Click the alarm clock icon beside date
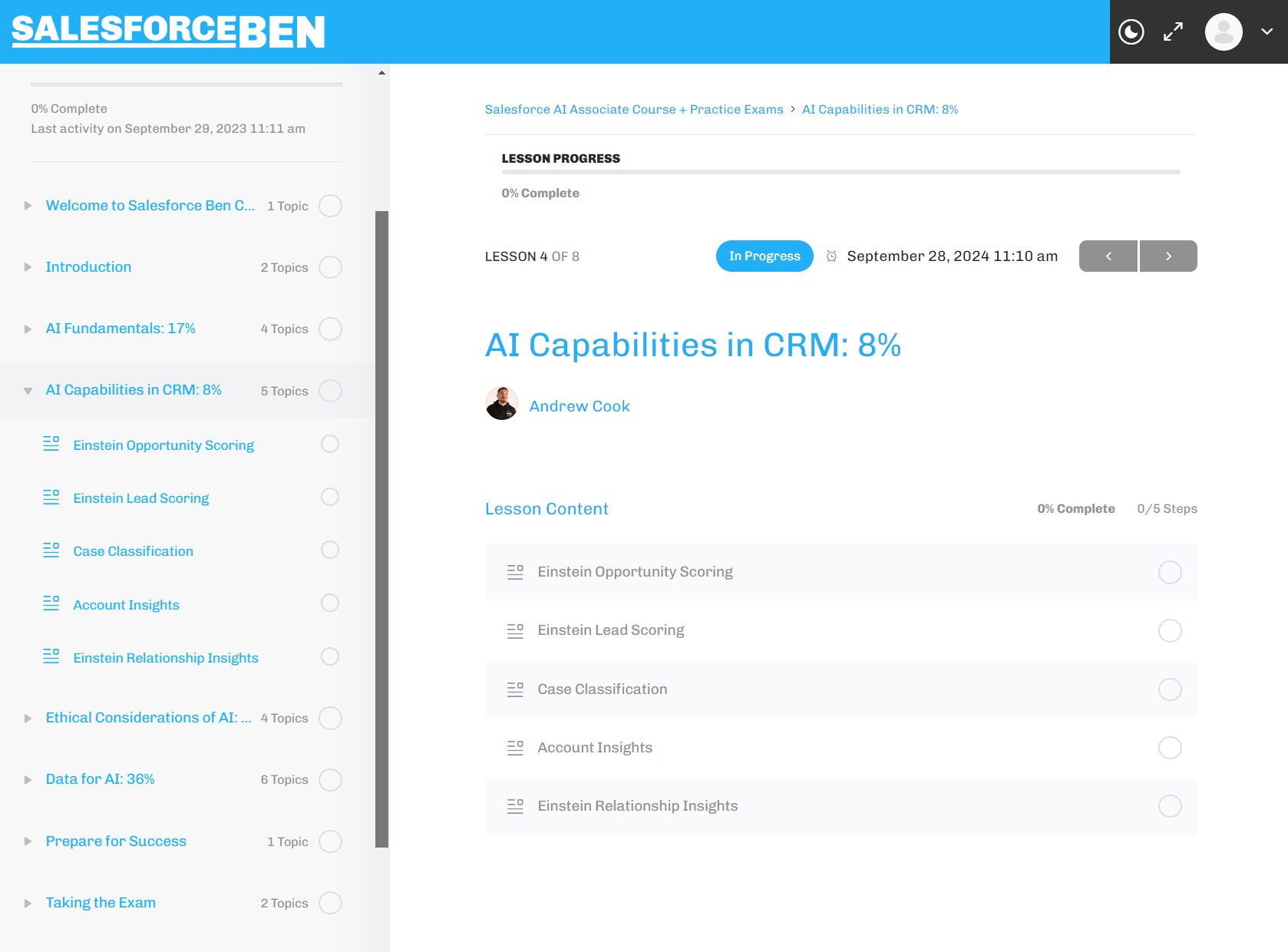Viewport: 1288px width, 952px height. (831, 256)
